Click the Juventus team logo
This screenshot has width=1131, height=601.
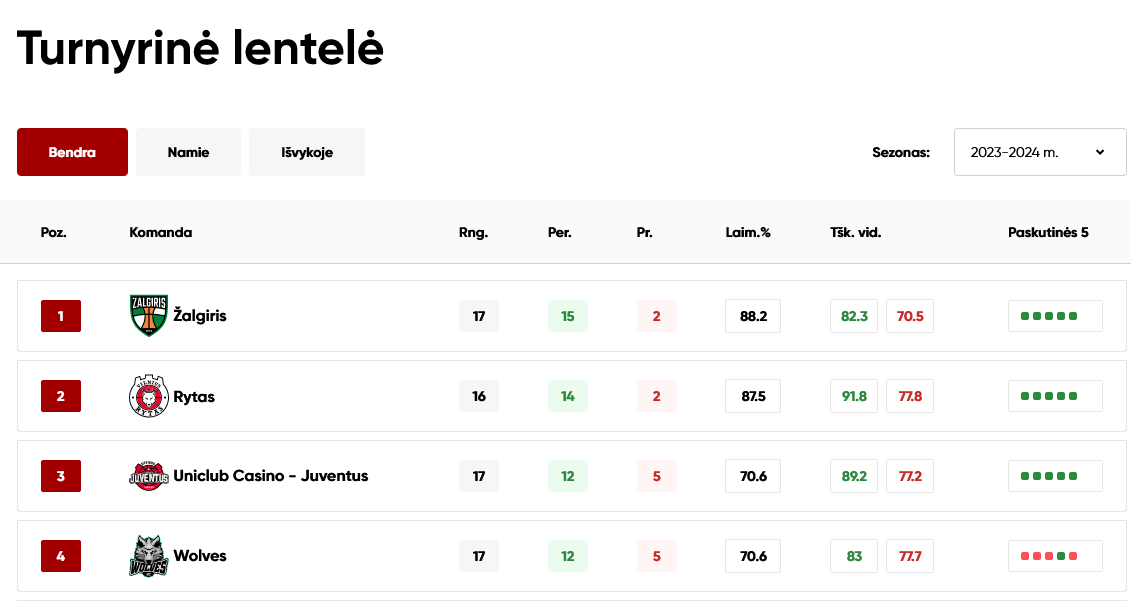tap(149, 476)
